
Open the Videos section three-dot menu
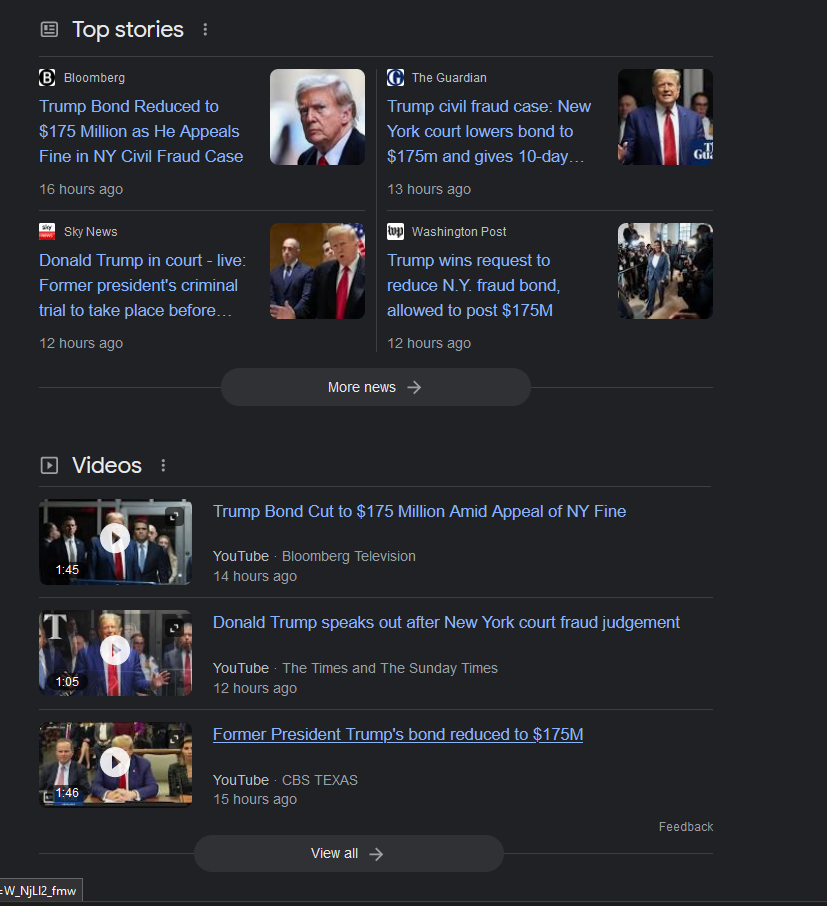(164, 465)
